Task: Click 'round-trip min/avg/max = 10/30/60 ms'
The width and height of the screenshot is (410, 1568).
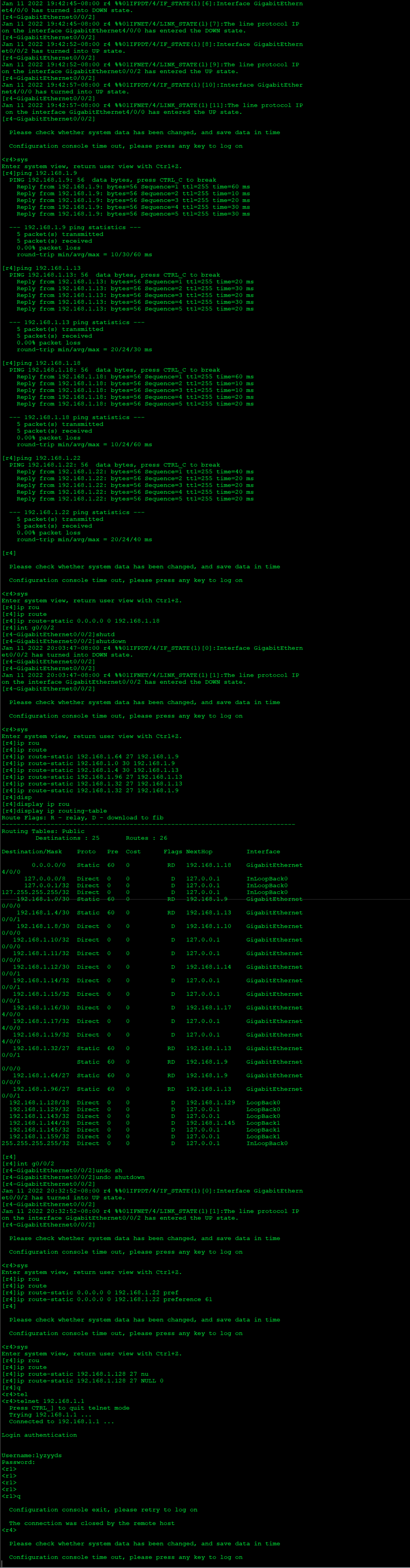Action: [x=85, y=254]
